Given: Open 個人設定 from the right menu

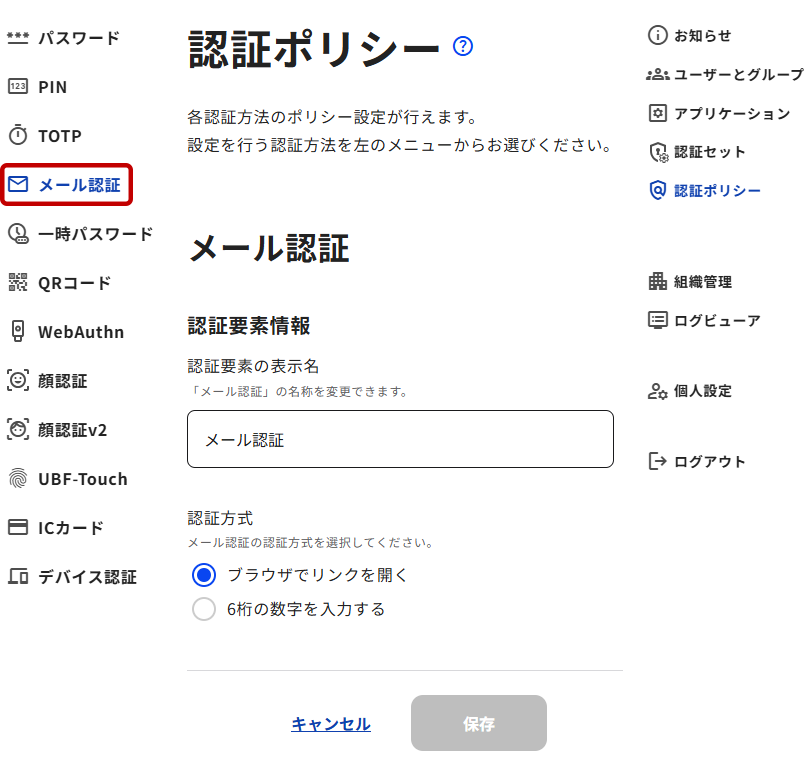Looking at the screenshot, I should [x=702, y=392].
